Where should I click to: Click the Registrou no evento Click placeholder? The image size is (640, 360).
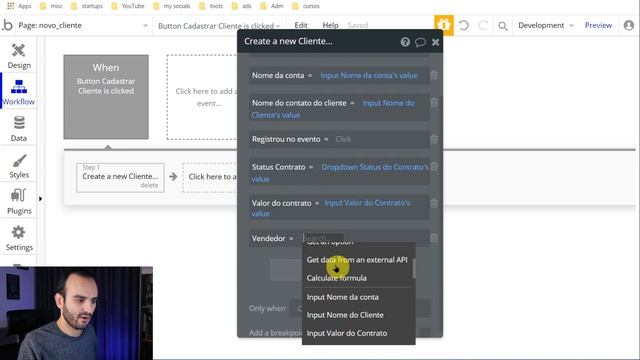click(343, 139)
